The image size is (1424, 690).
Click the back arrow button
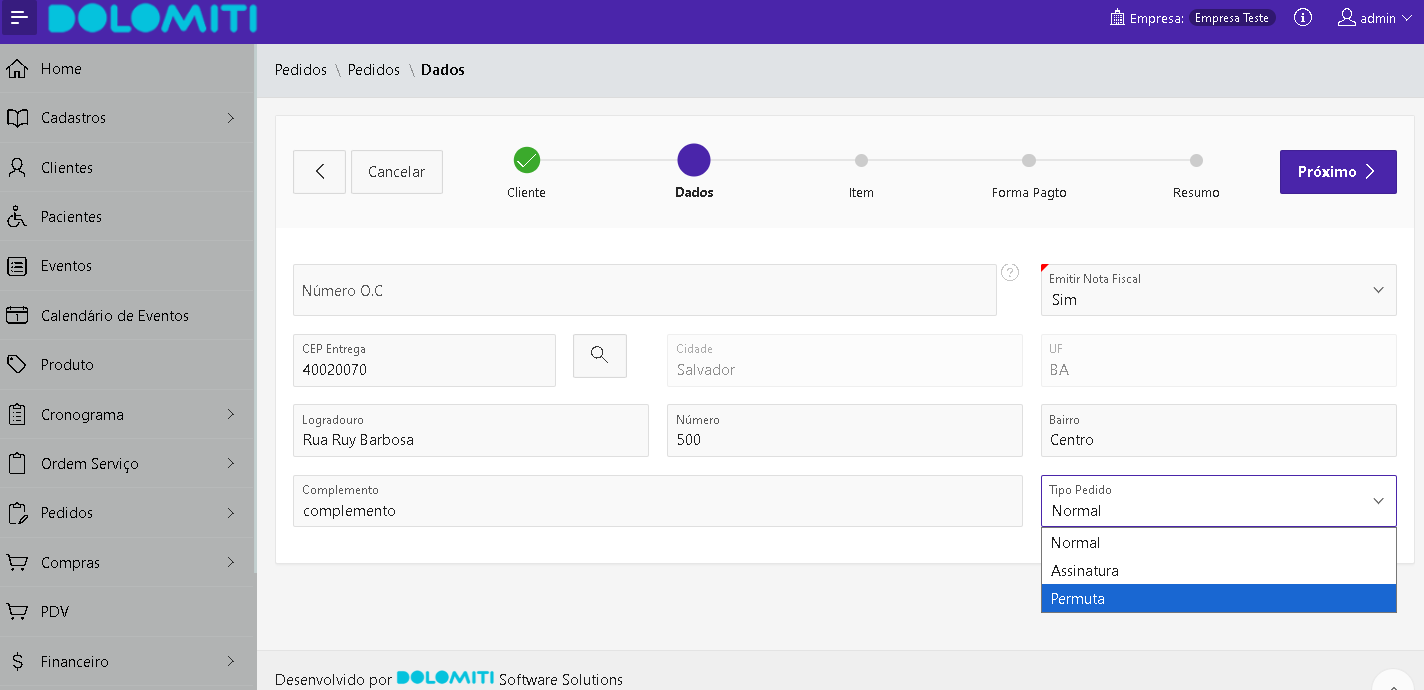(319, 172)
